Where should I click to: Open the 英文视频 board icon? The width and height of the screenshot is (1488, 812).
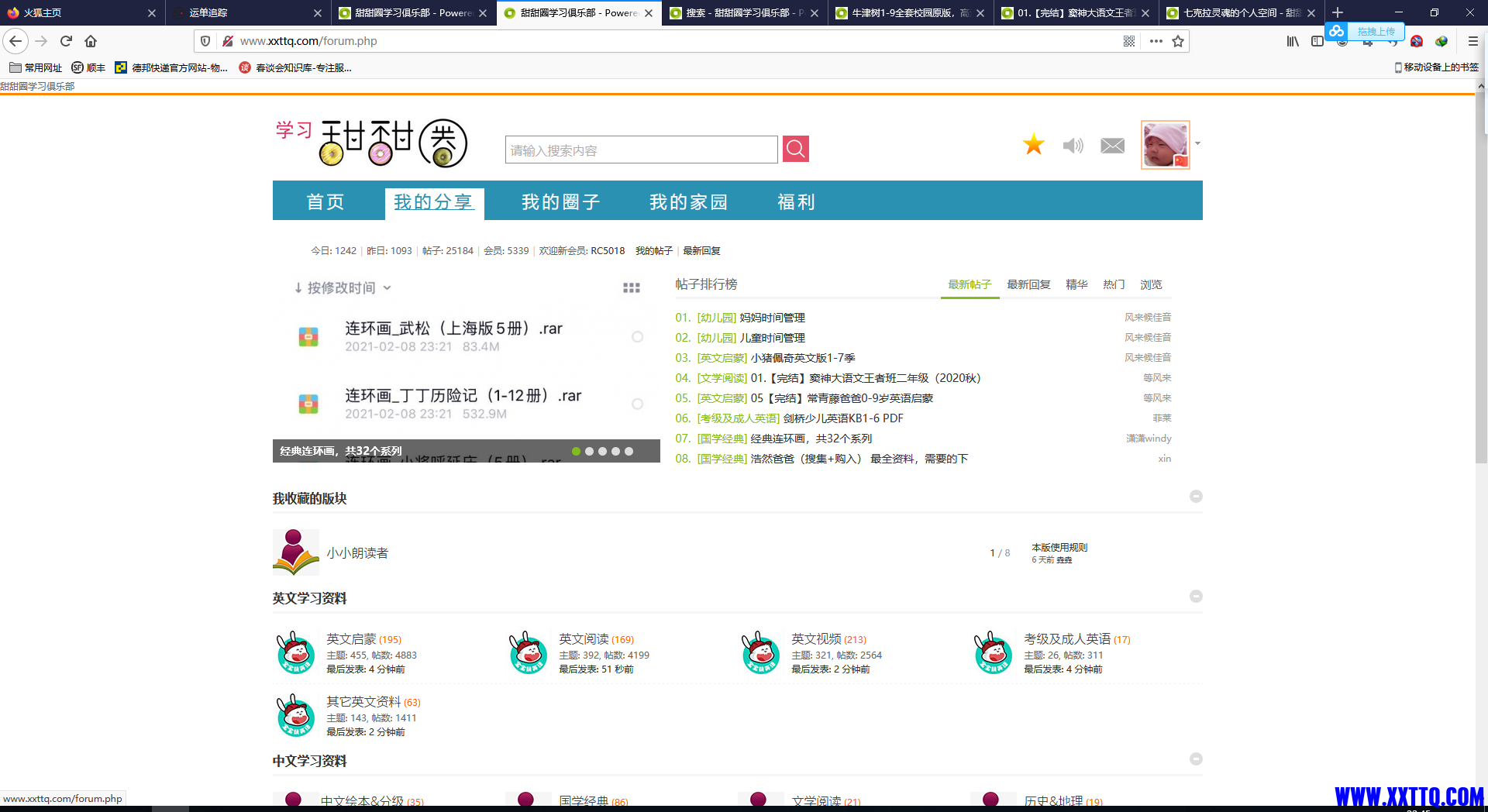[760, 652]
